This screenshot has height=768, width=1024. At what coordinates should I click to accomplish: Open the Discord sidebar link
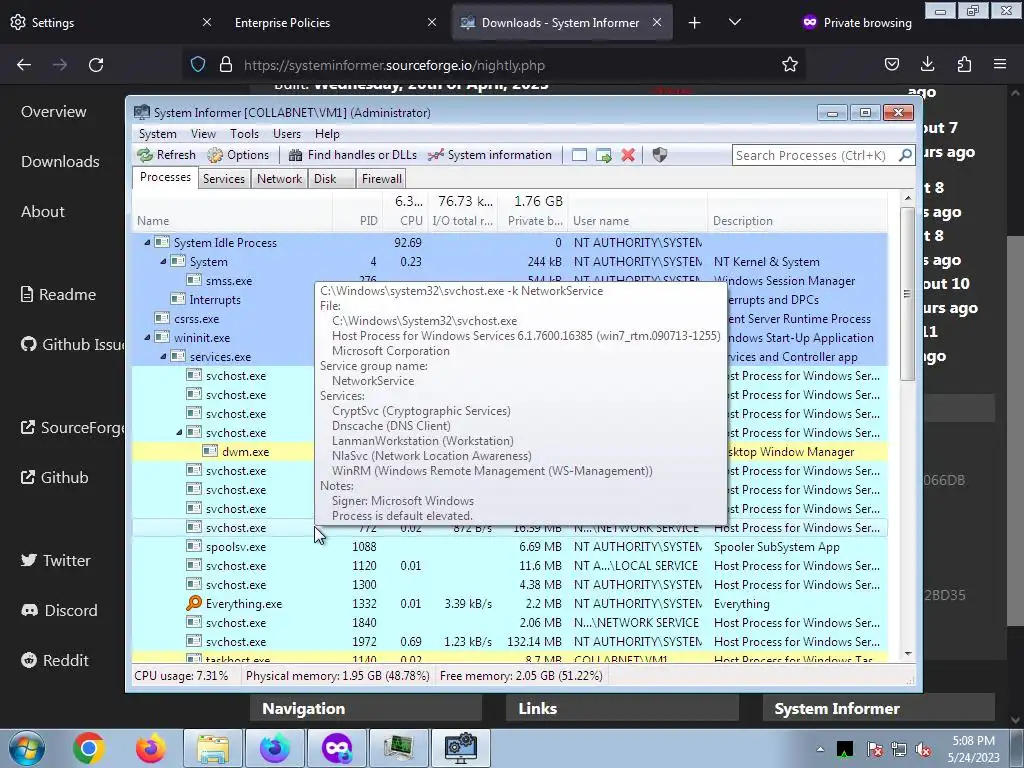pyautogui.click(x=59, y=611)
